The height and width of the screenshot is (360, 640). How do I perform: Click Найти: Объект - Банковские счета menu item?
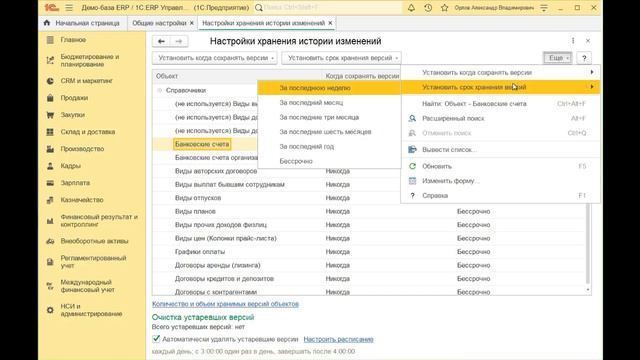click(x=501, y=104)
